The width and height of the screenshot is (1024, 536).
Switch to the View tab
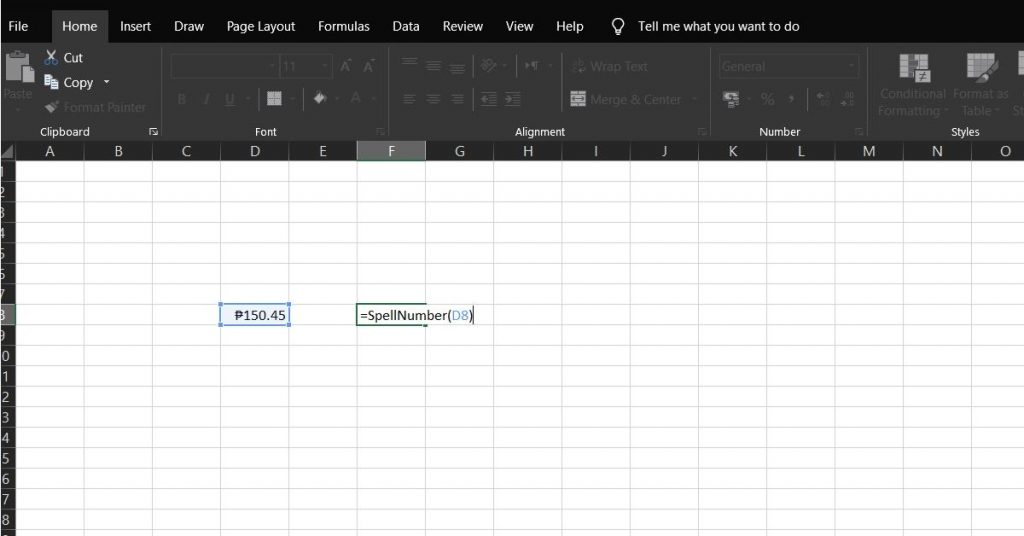pos(519,26)
